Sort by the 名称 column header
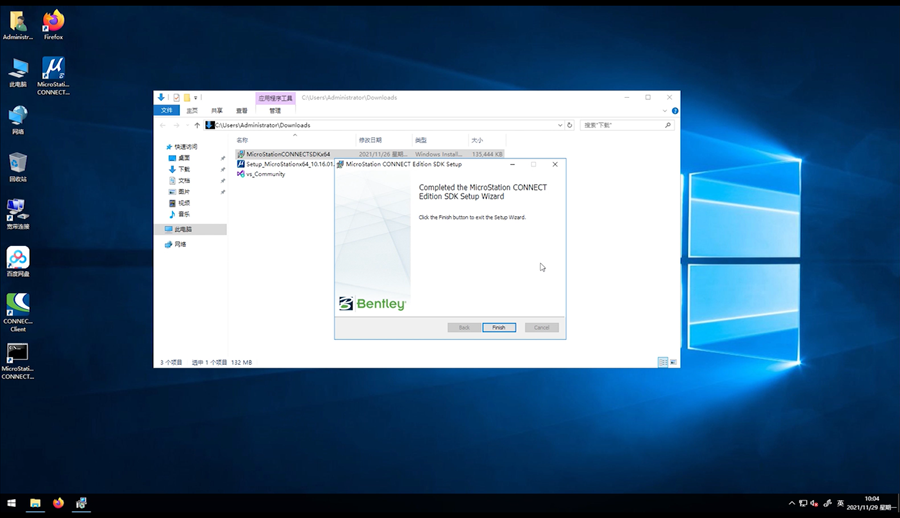Image resolution: width=900 pixels, height=518 pixels. click(242, 140)
